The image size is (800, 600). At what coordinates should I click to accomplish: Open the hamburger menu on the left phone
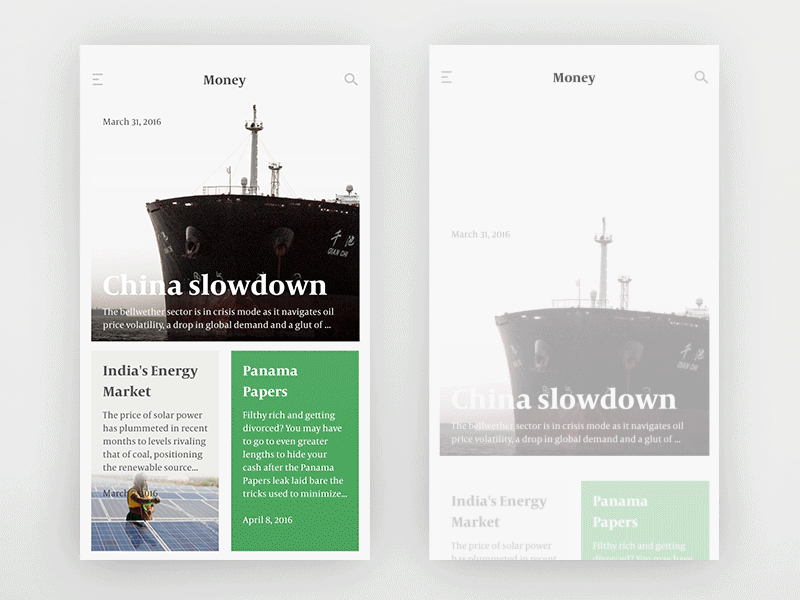[x=98, y=79]
